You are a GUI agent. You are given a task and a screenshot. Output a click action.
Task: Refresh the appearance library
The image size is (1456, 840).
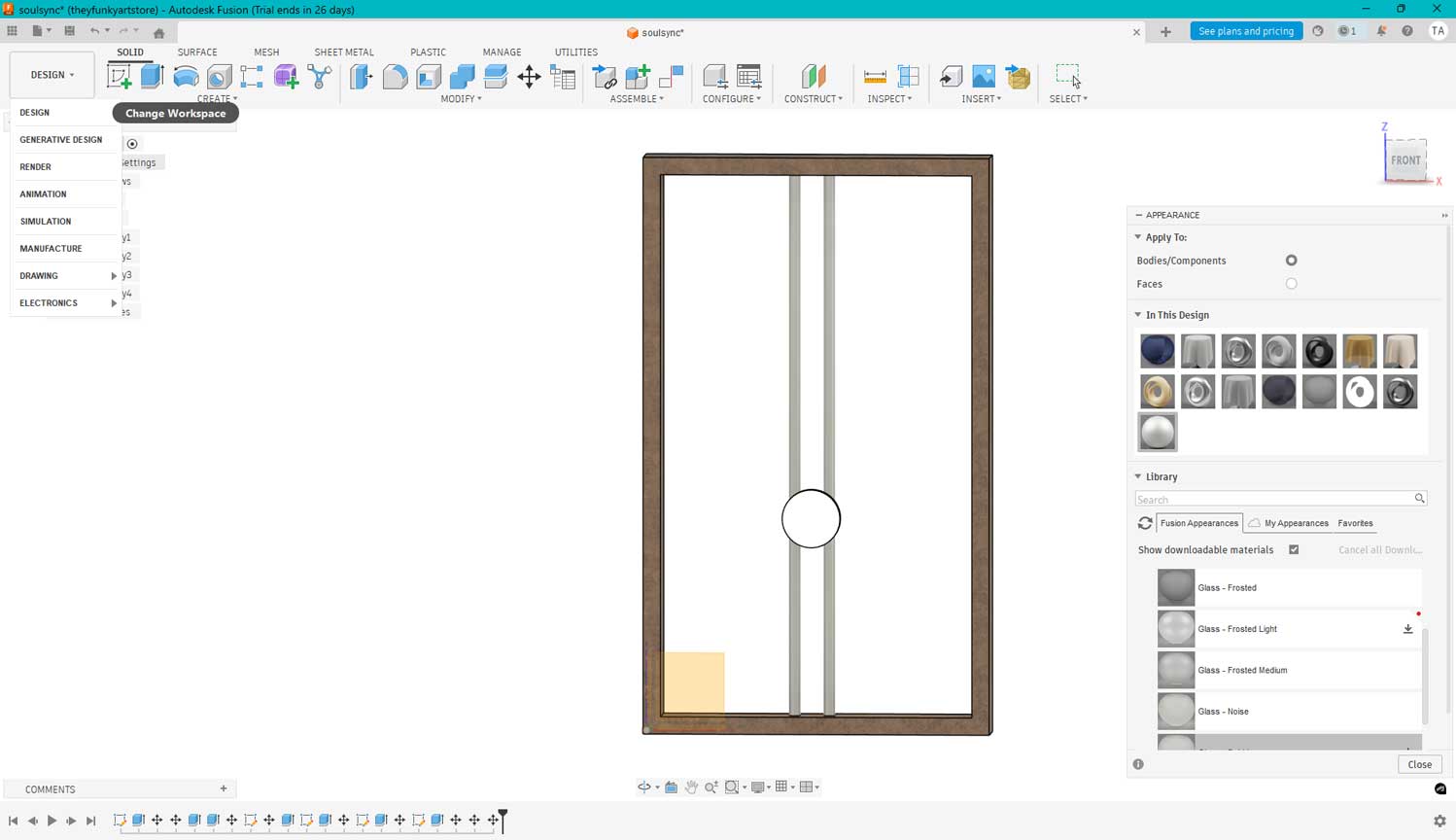[x=1145, y=523]
